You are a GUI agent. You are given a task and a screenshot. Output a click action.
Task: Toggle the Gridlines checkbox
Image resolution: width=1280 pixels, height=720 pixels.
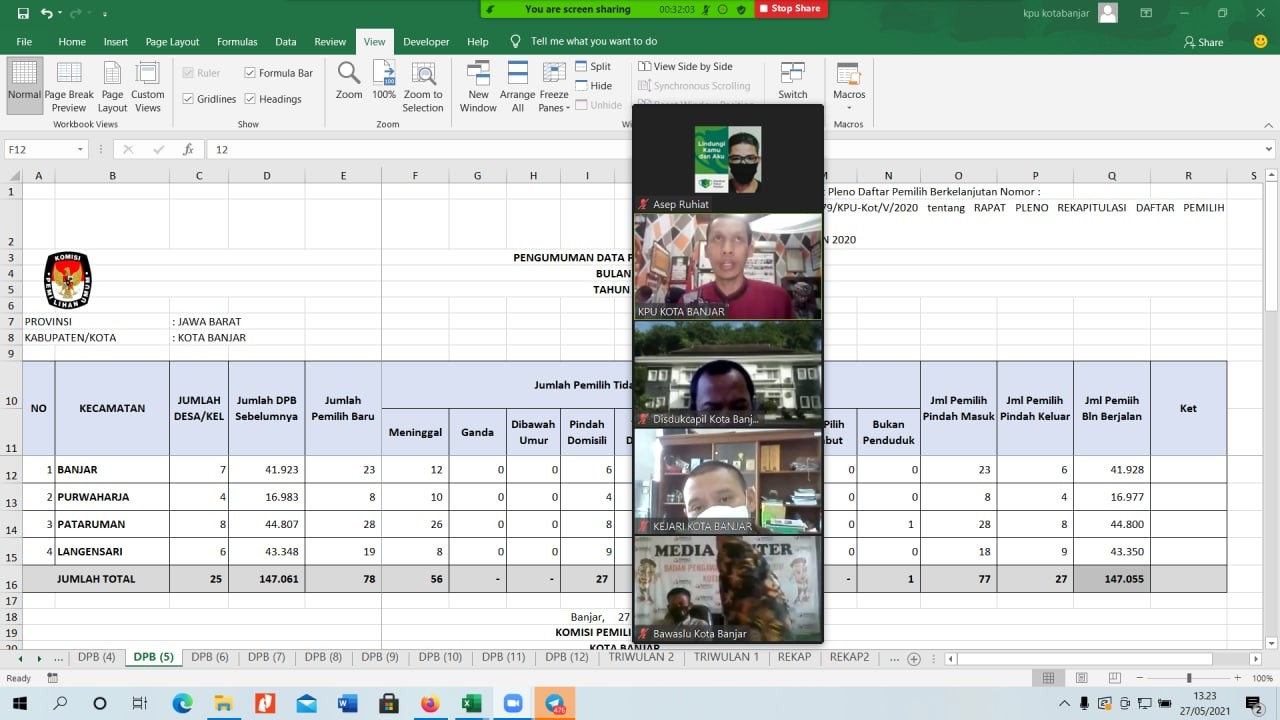[188, 99]
